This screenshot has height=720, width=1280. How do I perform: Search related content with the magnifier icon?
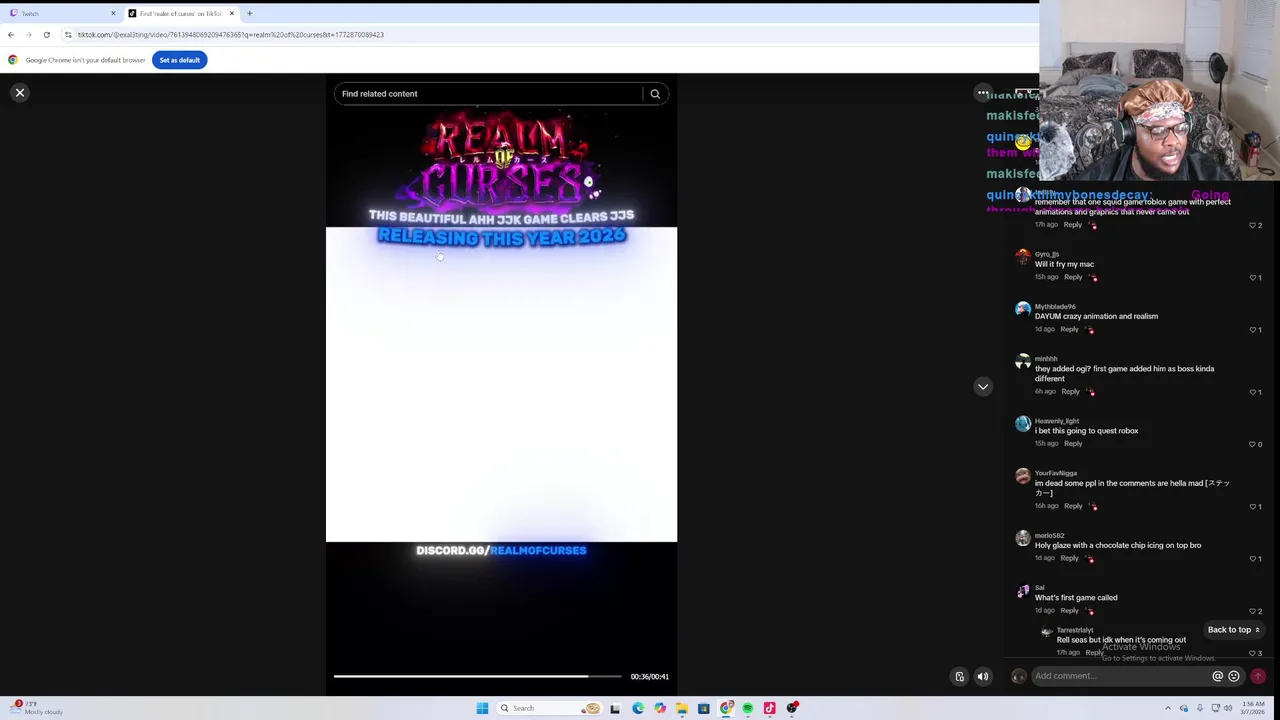pos(655,94)
